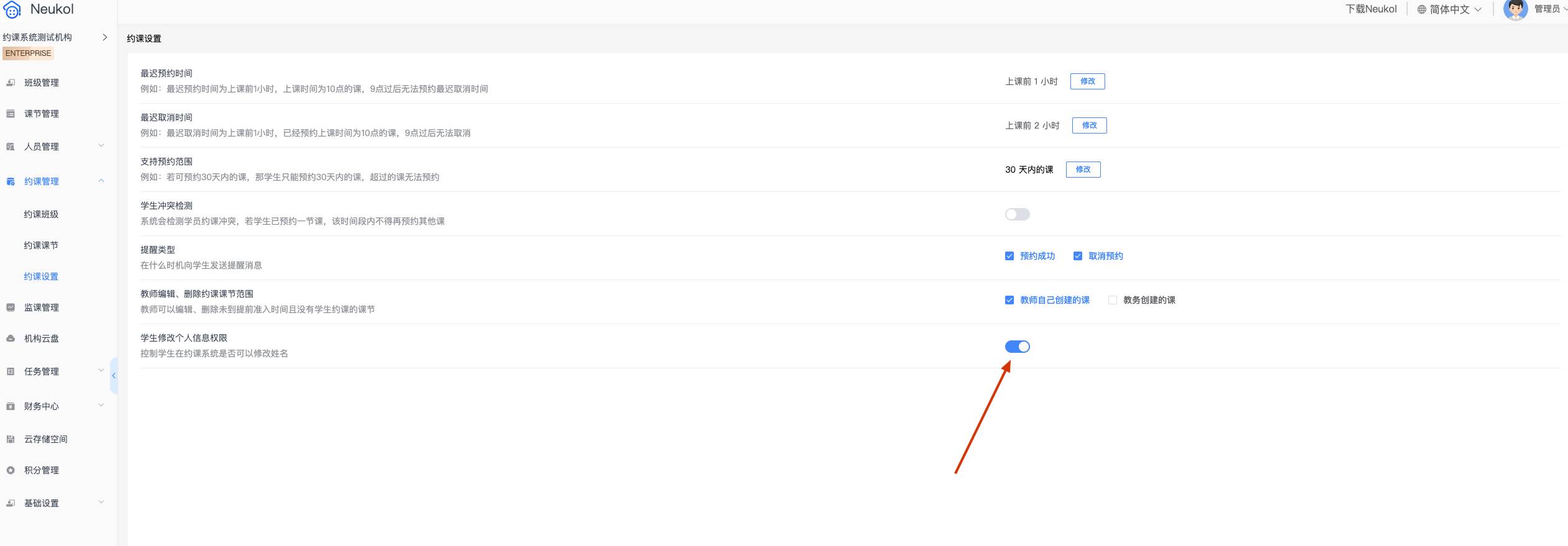Toggle the 学生冲突检测 switch on
This screenshot has height=546, width=1568.
point(1017,214)
